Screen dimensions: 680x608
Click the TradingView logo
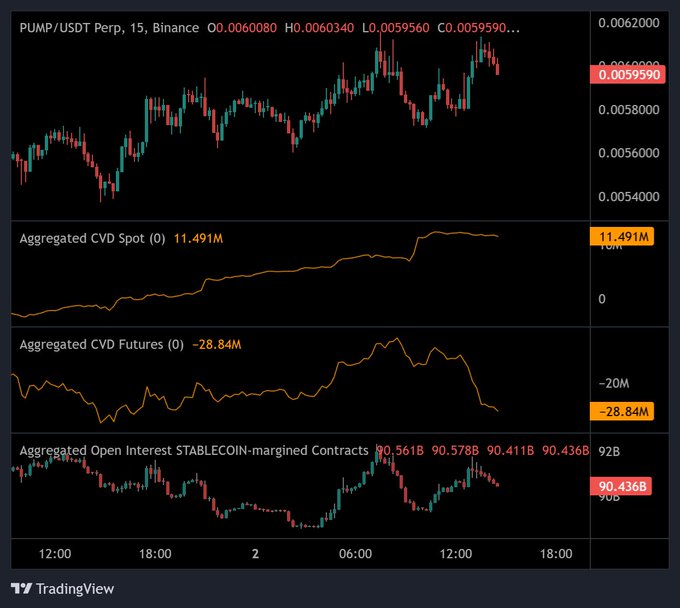click(62, 588)
